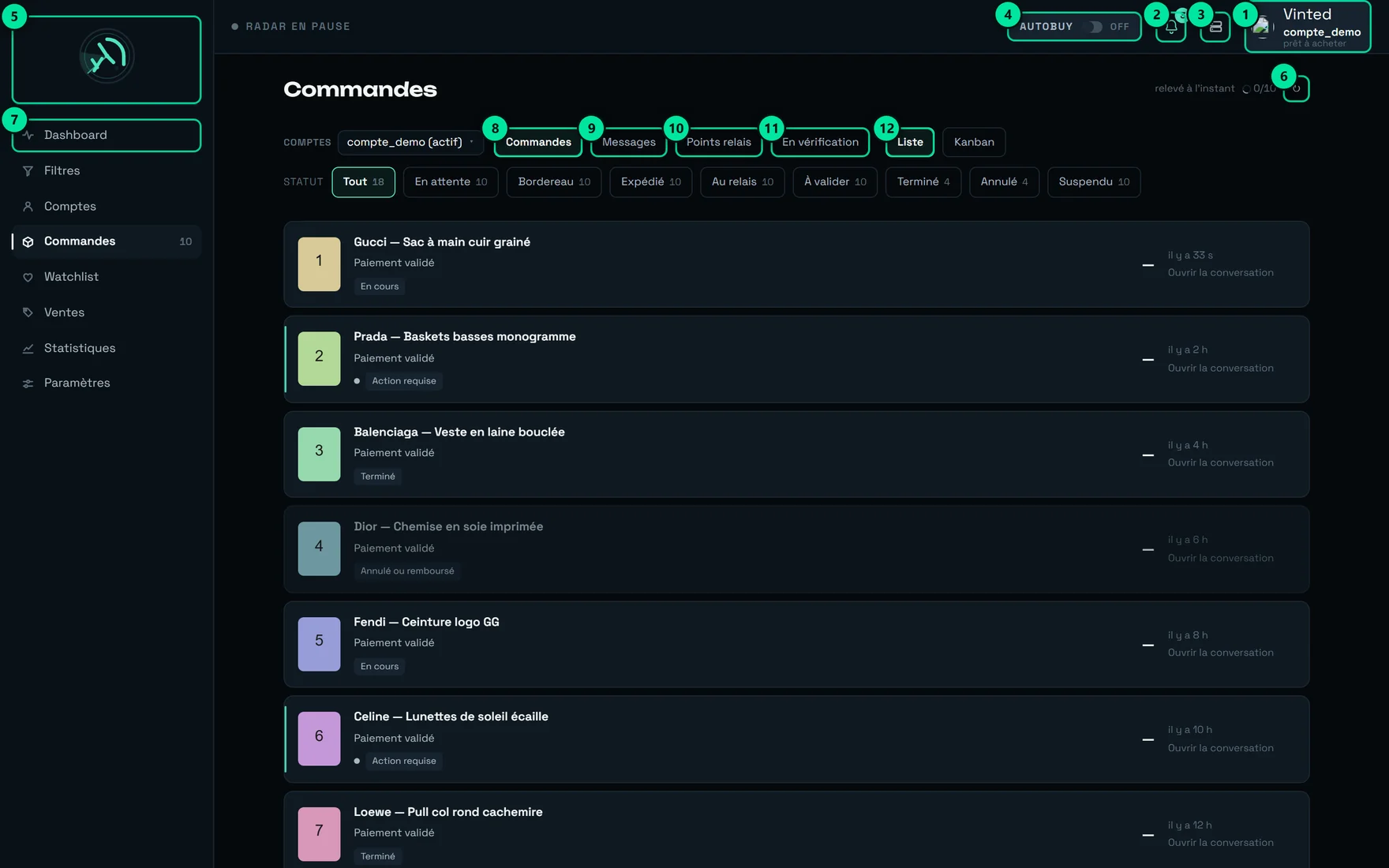Click the dash icon on Gucci order
Viewport: 1389px width, 868px height.
[x=1148, y=265]
